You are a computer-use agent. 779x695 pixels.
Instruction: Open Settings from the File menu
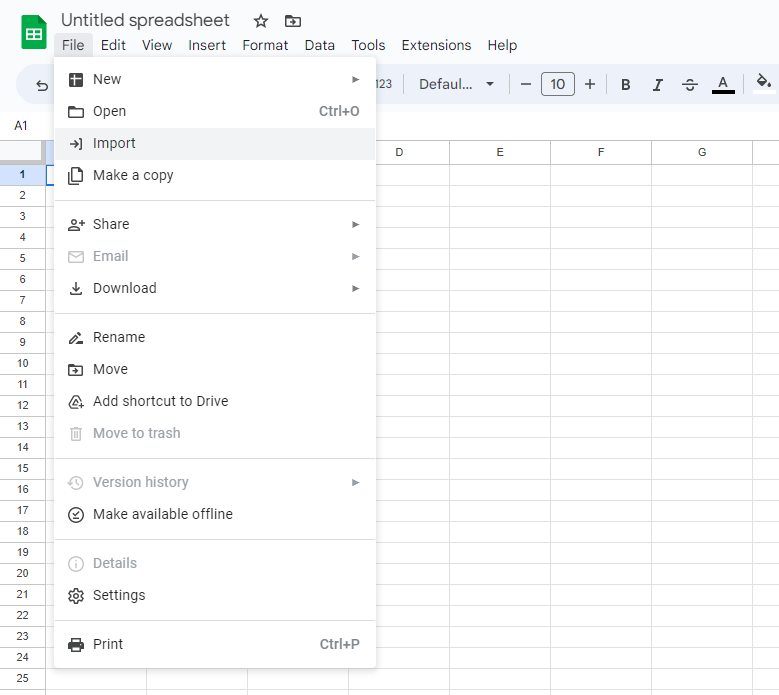pos(119,595)
